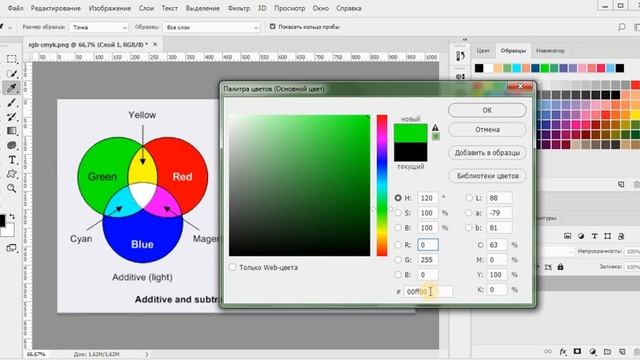
Task: Select the Quick Selection tool
Action: point(11,73)
